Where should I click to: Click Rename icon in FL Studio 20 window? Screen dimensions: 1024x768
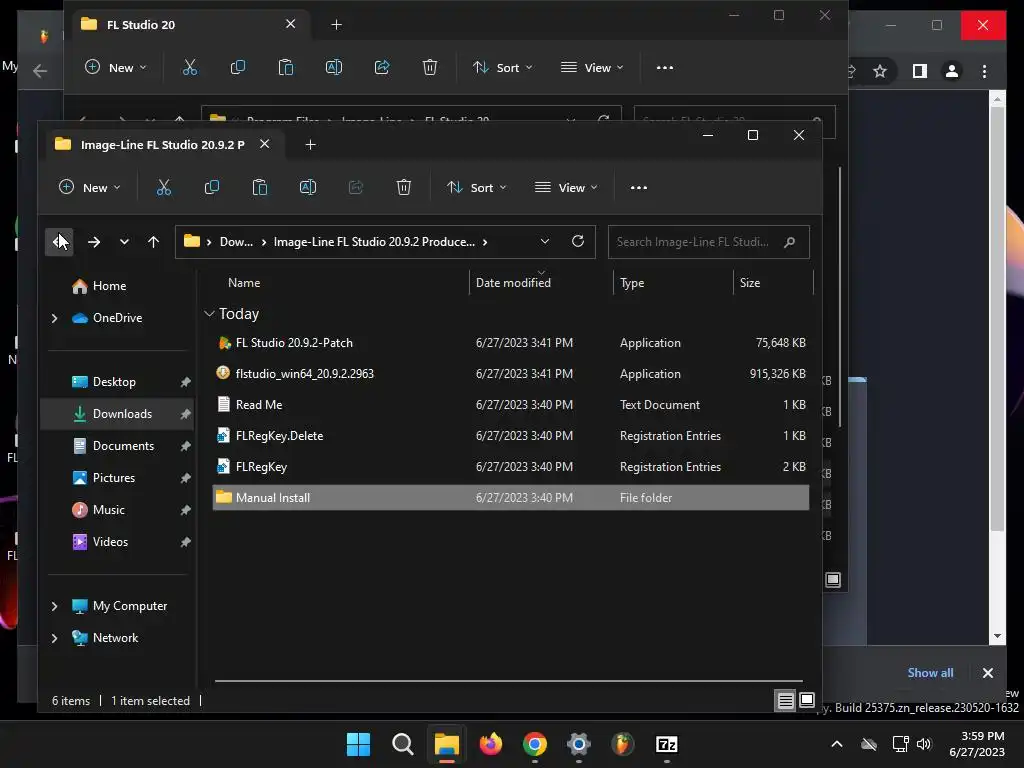tap(334, 67)
